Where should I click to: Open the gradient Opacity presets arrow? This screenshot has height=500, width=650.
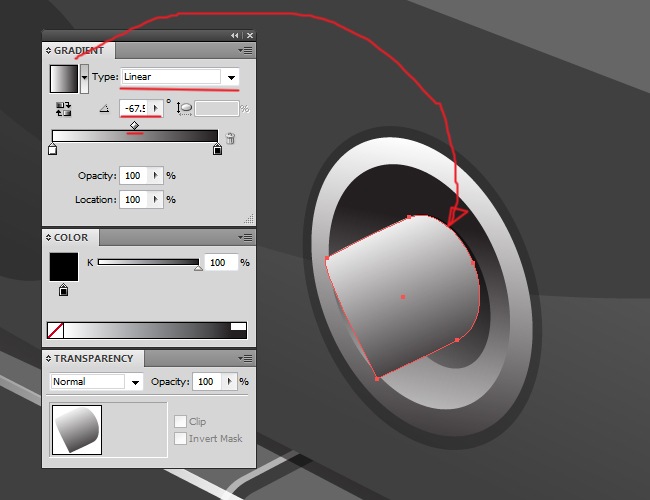pos(156,176)
